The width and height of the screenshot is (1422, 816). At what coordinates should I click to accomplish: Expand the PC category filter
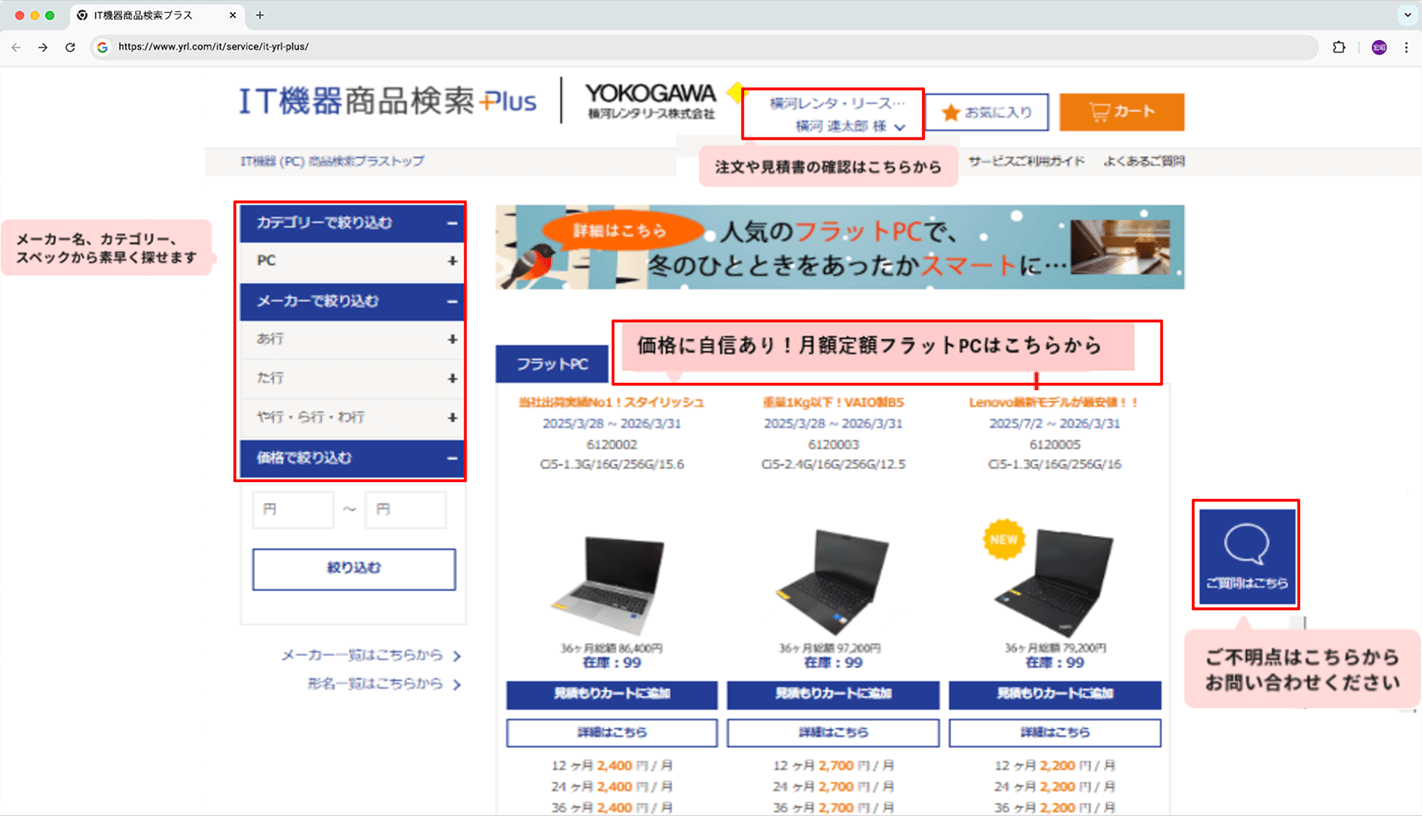[x=352, y=261]
